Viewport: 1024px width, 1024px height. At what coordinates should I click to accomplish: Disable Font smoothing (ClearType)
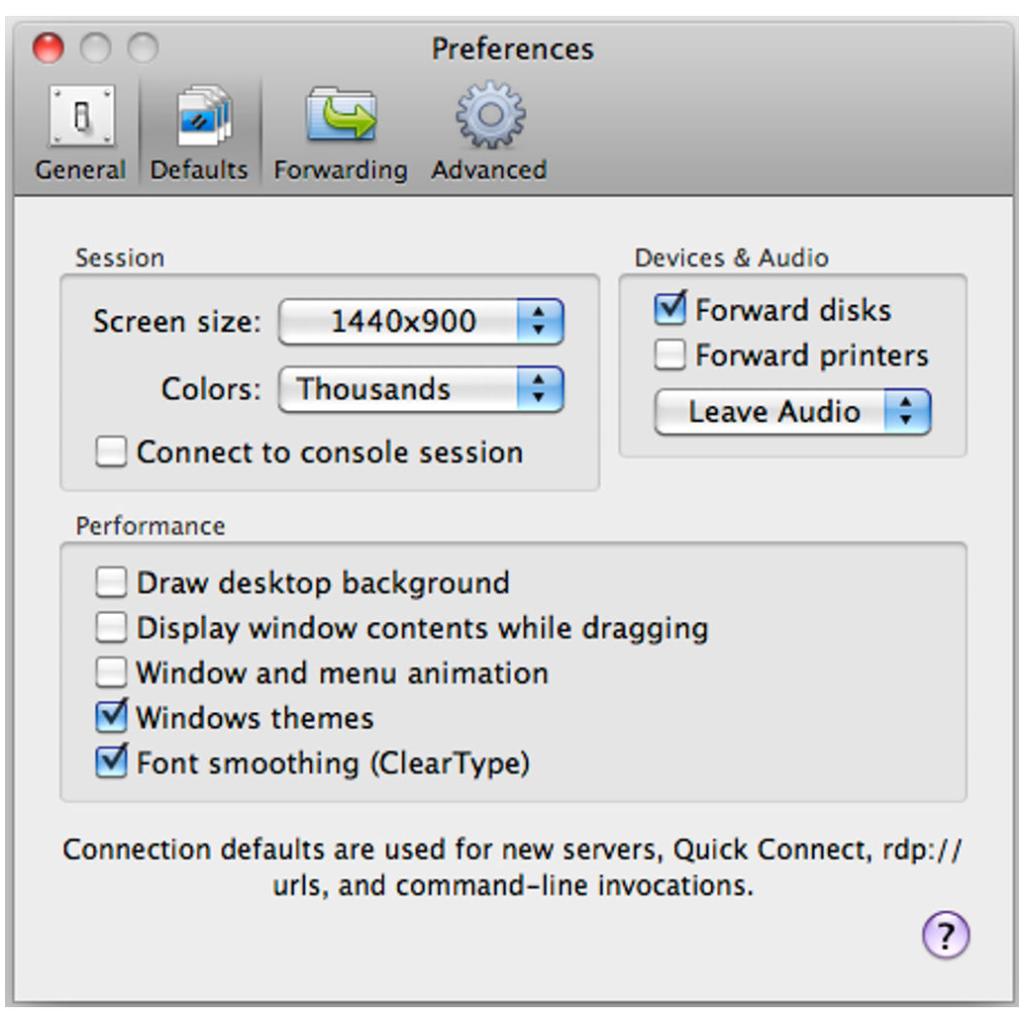[x=111, y=763]
